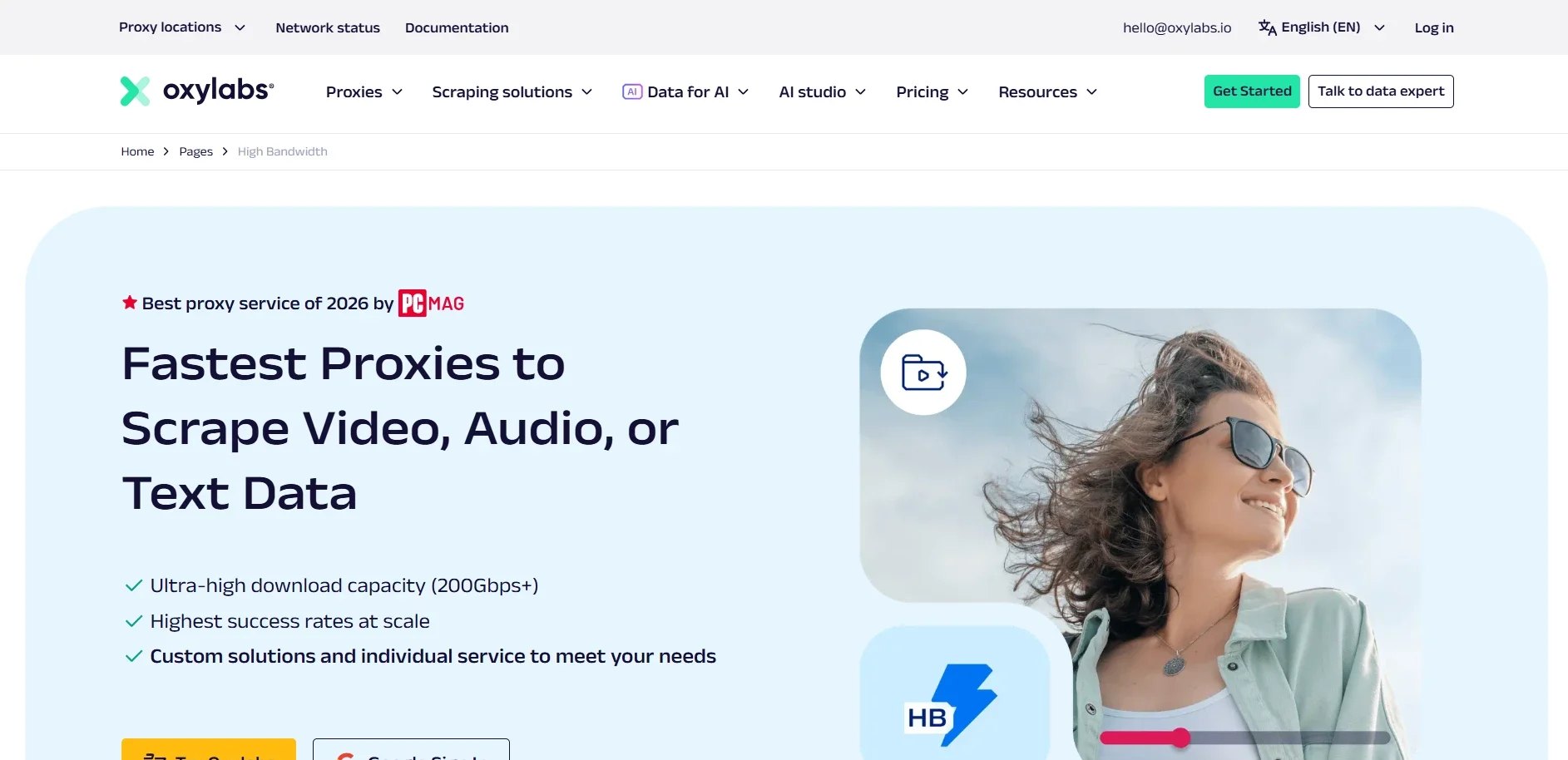Expand the Proxies menu
This screenshot has height=760, width=1568.
tap(364, 91)
